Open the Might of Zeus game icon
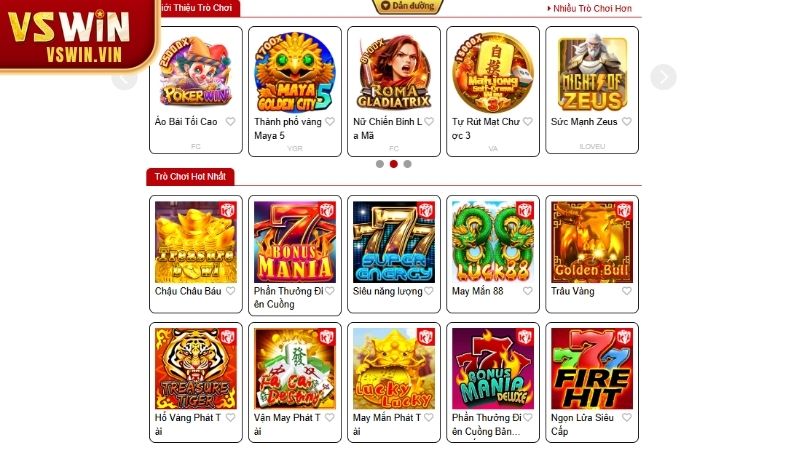The height and width of the screenshot is (450, 800). (x=592, y=72)
